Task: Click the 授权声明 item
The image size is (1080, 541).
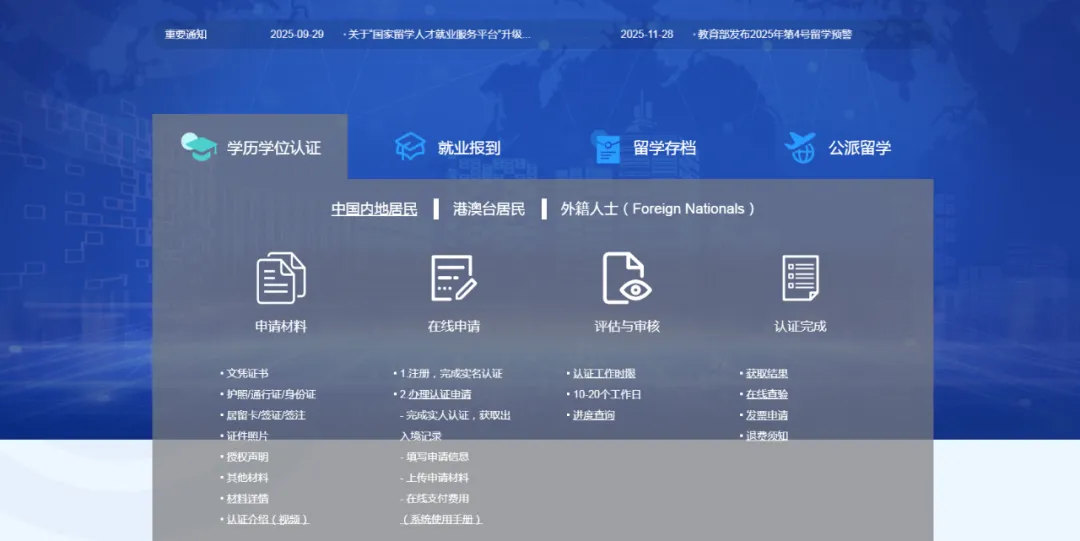Action: (x=247, y=456)
